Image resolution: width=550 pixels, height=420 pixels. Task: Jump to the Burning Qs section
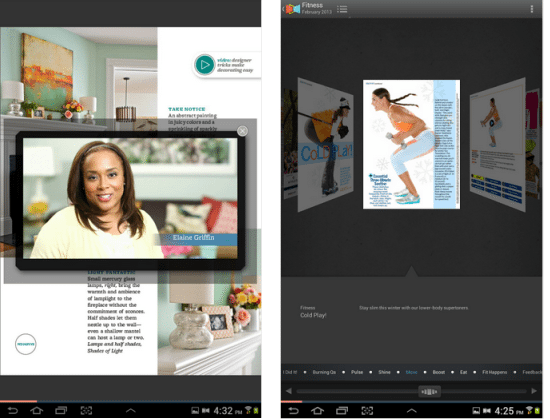[324, 372]
